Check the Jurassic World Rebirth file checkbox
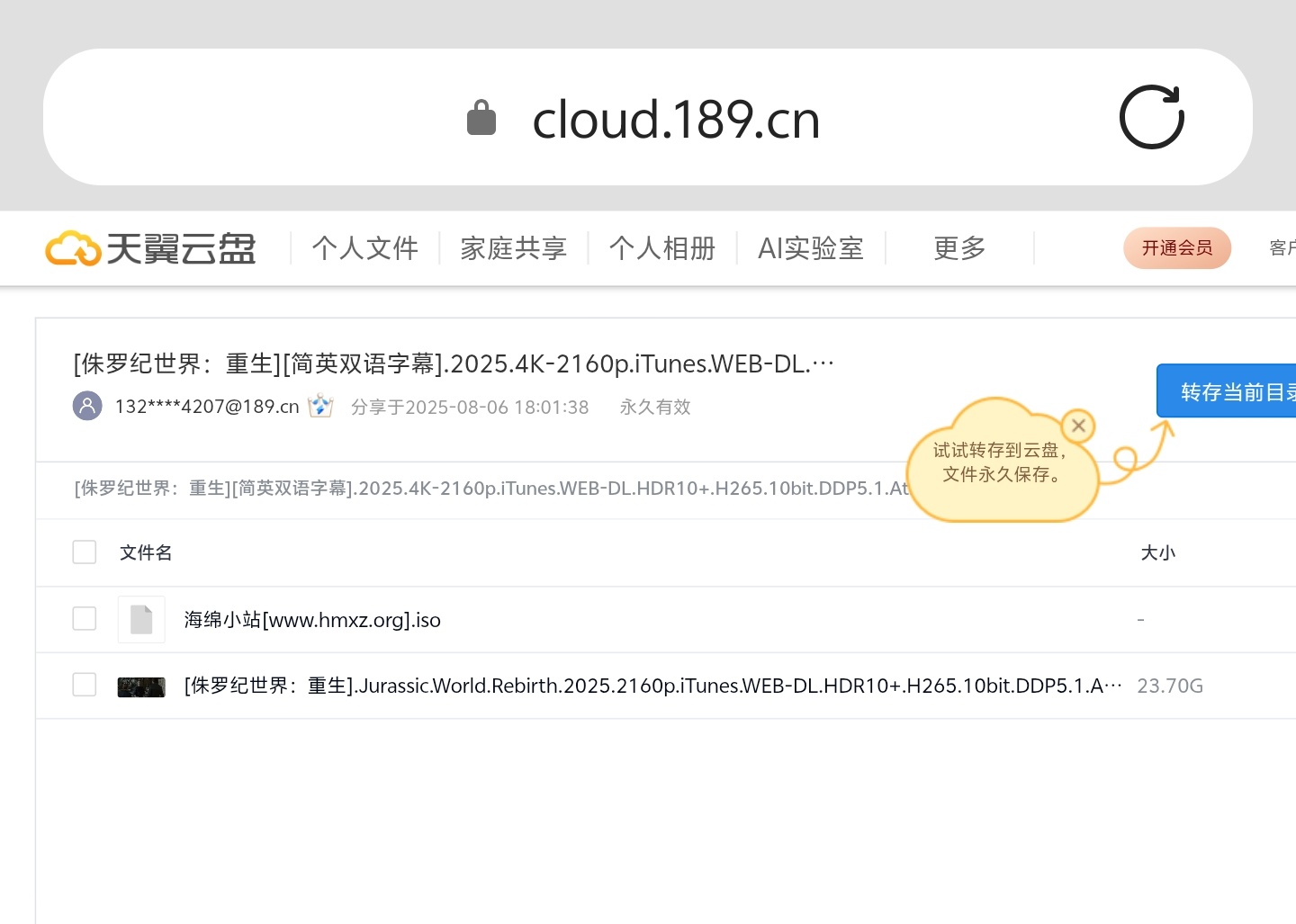Image resolution: width=1296 pixels, height=924 pixels. (85, 685)
